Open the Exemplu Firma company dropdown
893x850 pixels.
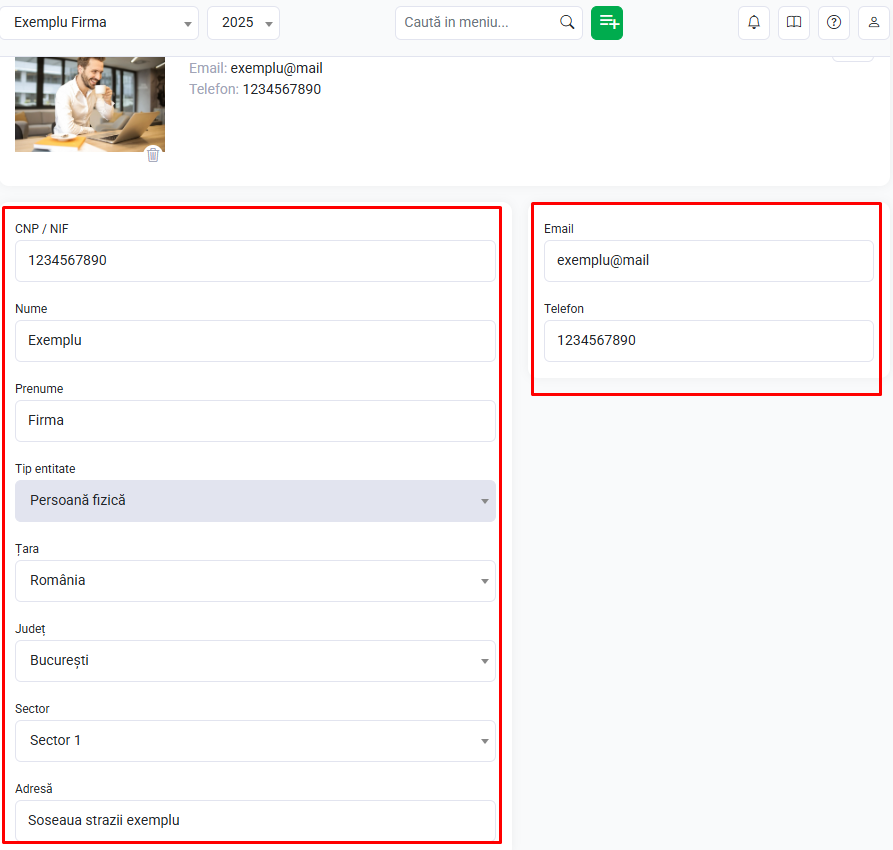(99, 23)
